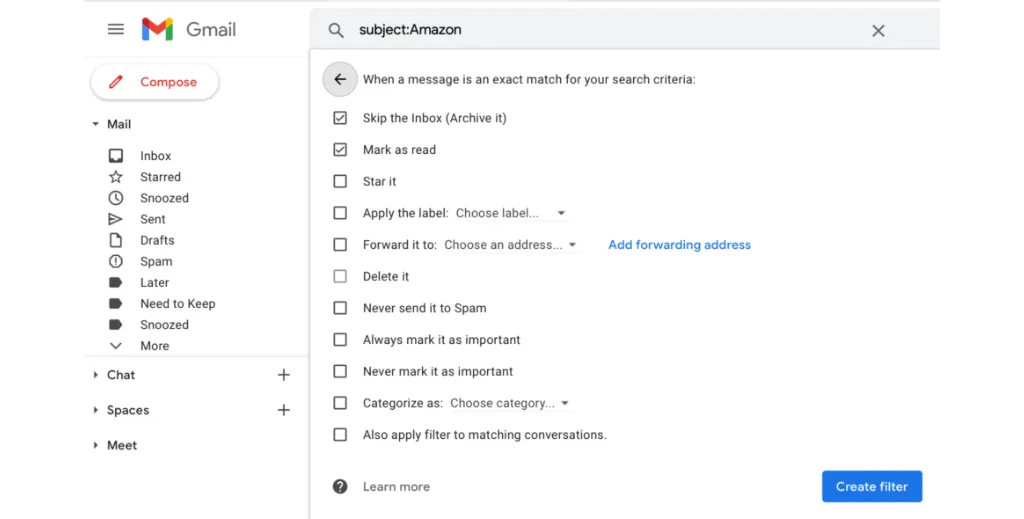Click the first Snoozed clock icon
Image resolution: width=1024 pixels, height=519 pixels.
tap(116, 198)
